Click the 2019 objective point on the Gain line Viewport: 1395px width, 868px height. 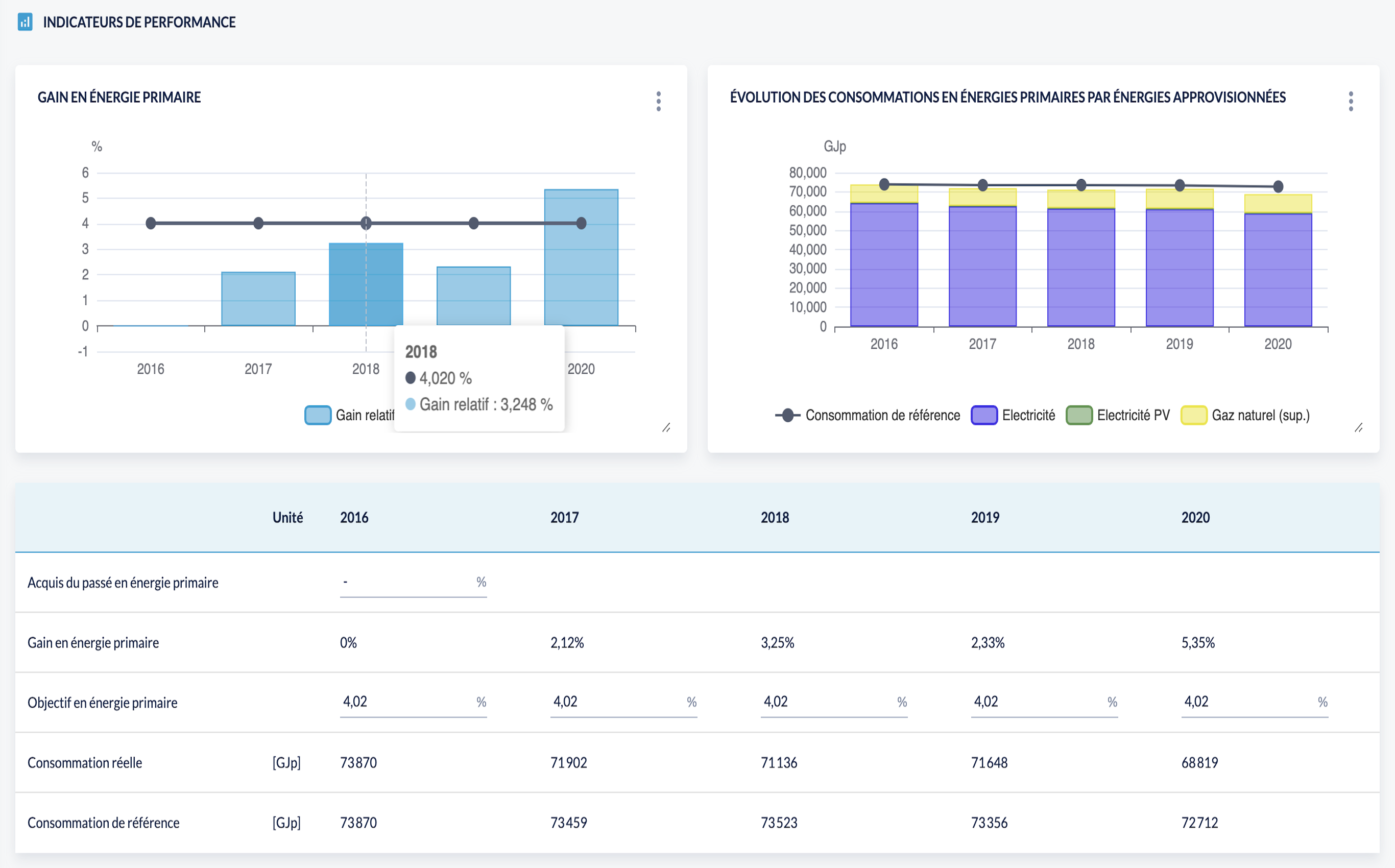(474, 223)
